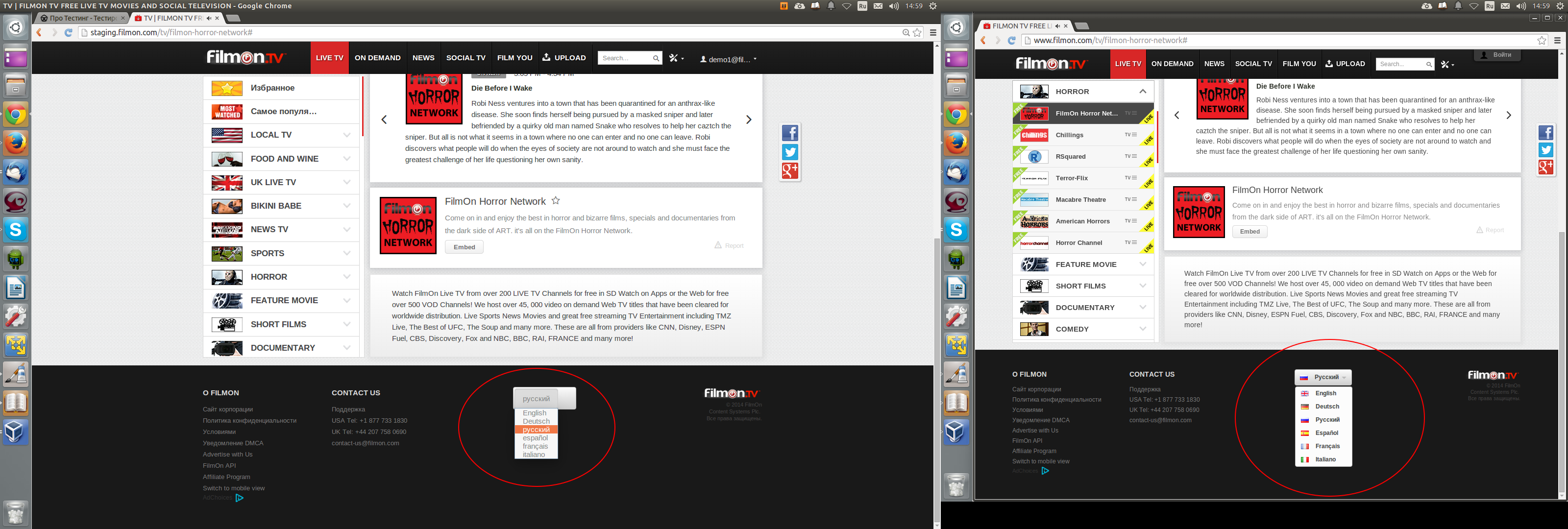Open SOCIAL TV menu in www.filmon.com header
1568x529 pixels.
1253,64
